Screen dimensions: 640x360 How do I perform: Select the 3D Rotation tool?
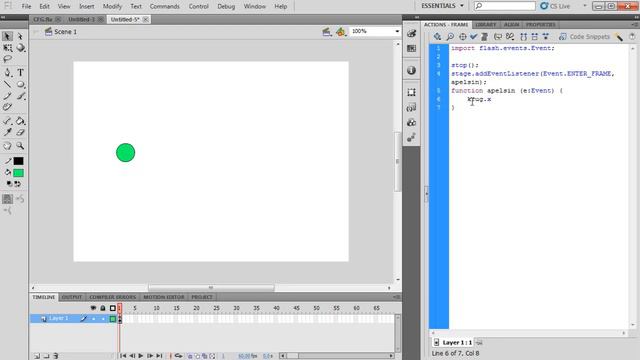(x=20, y=48)
